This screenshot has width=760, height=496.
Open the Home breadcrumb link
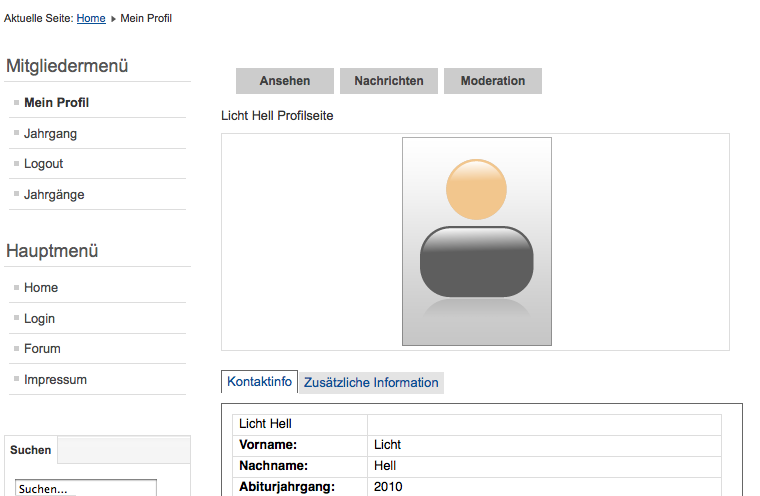click(91, 18)
